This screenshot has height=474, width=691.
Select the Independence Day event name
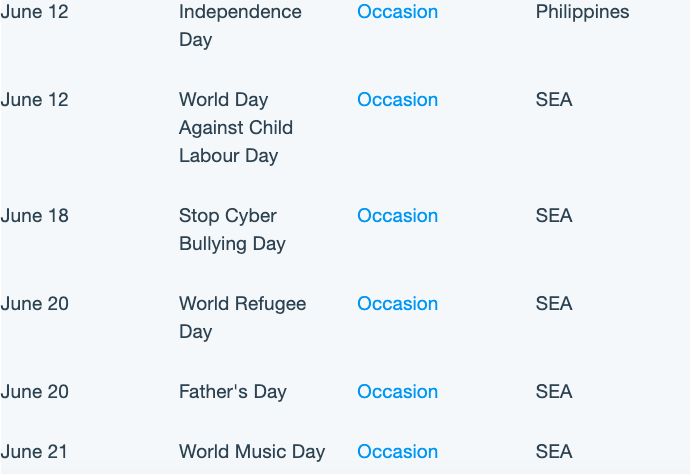[x=240, y=26]
